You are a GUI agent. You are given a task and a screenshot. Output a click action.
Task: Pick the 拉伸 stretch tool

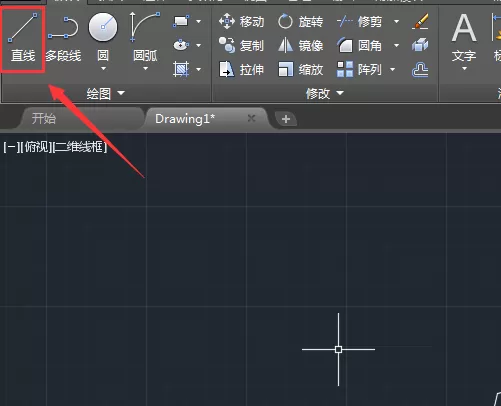click(241, 69)
